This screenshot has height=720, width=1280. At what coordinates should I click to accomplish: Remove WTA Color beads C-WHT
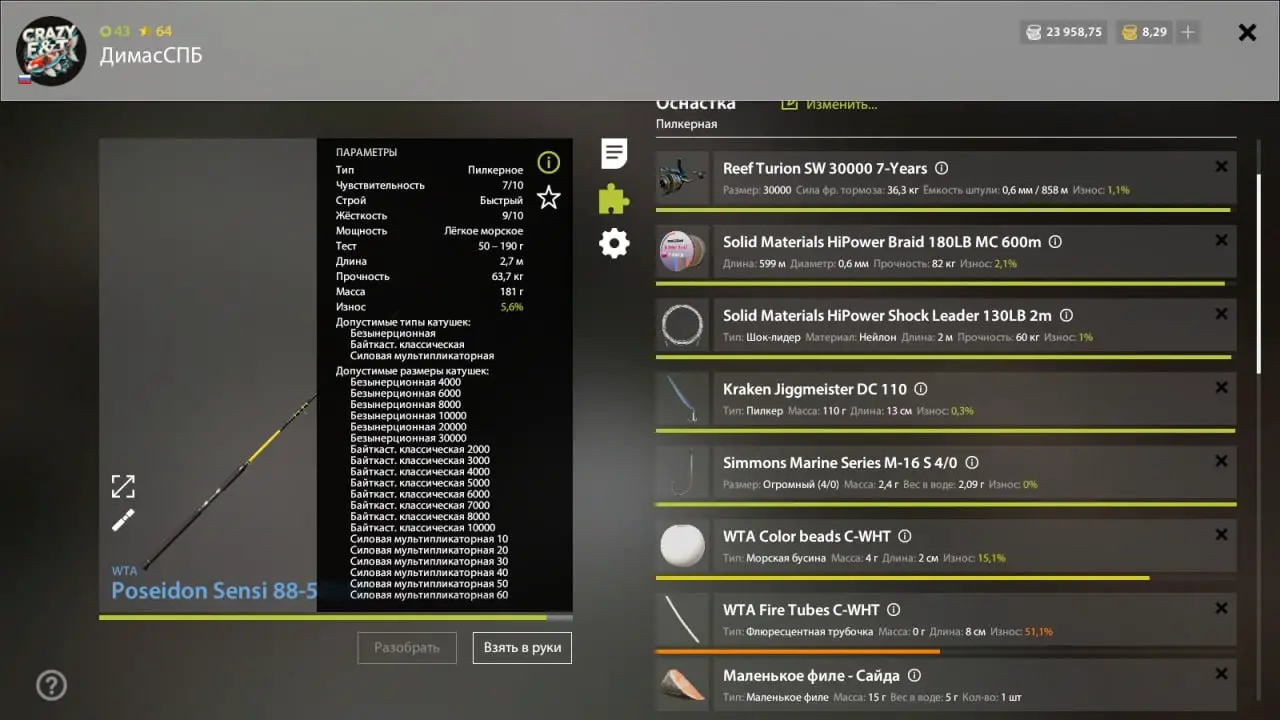tap(1221, 535)
